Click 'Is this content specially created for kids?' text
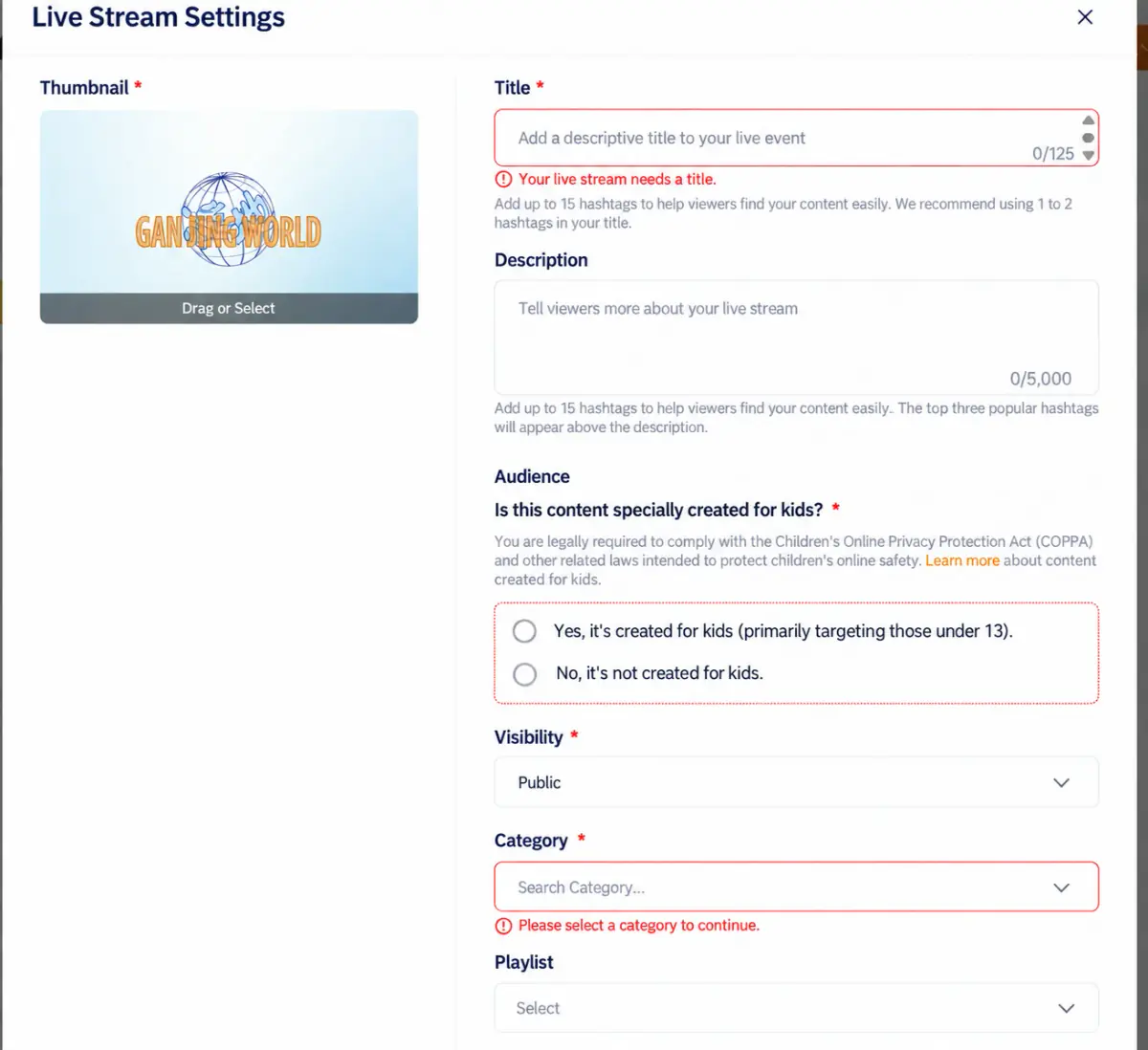The width and height of the screenshot is (1148, 1050). pos(658,510)
